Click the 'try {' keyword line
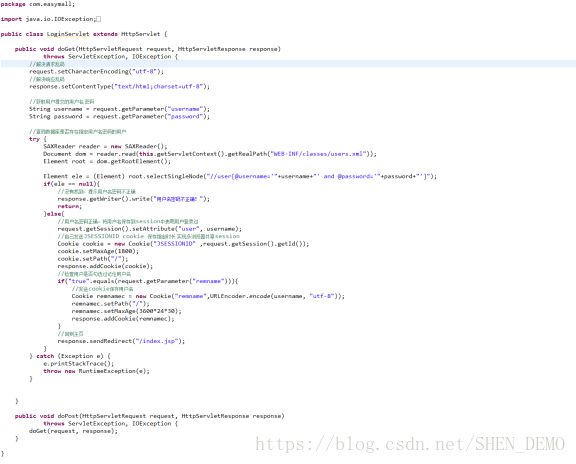The width and height of the screenshot is (576, 464). coord(38,139)
